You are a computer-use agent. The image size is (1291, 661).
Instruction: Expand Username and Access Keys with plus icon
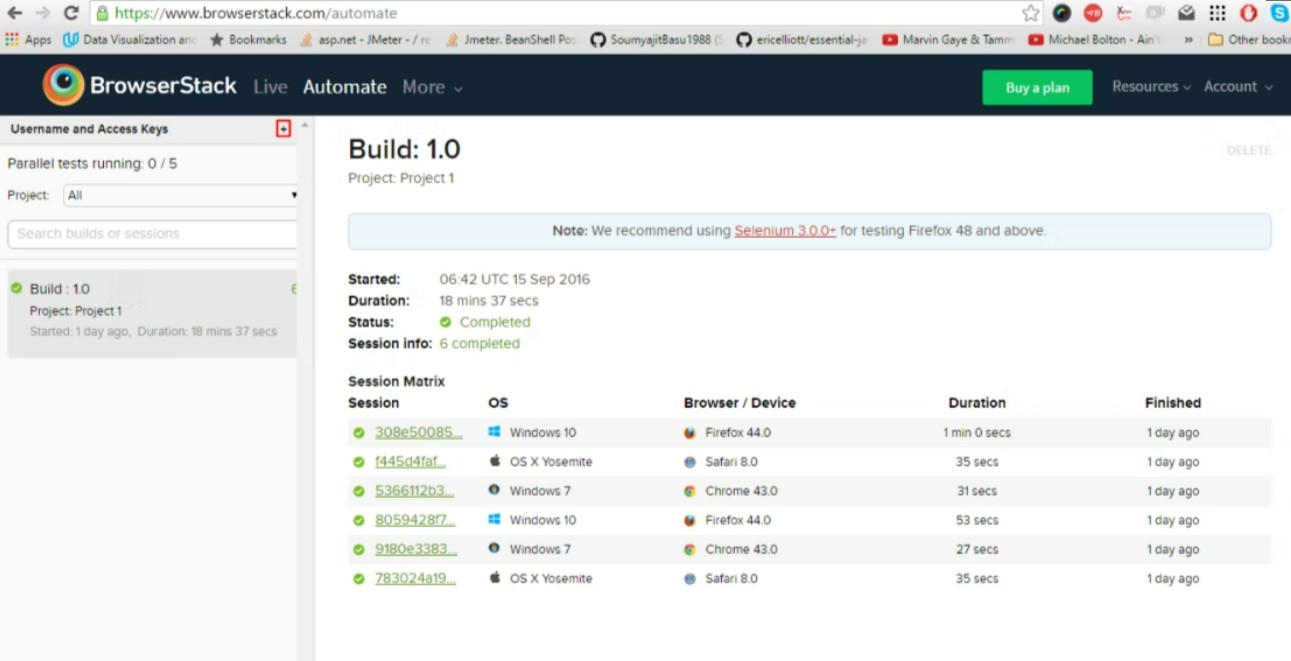[x=284, y=129]
